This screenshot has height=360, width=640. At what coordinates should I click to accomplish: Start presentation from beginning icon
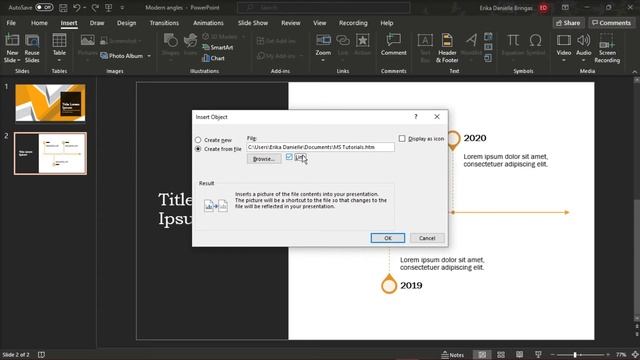coord(109,7)
